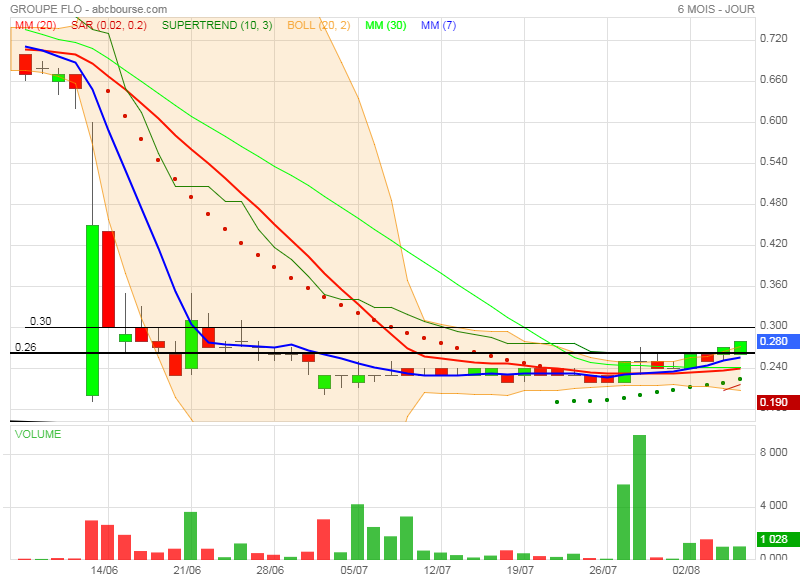
Task: Click the 8 000 volume axis value
Action: [773, 452]
